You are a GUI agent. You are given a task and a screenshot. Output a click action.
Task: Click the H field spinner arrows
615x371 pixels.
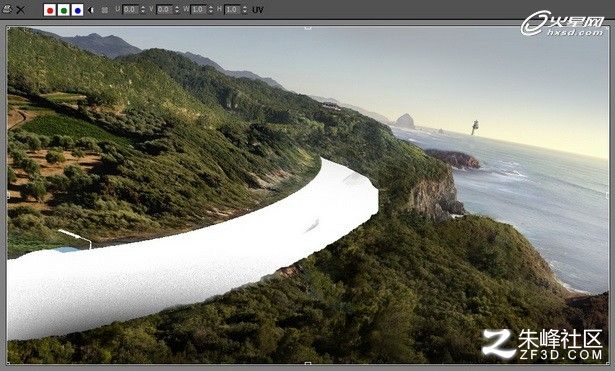(245, 10)
